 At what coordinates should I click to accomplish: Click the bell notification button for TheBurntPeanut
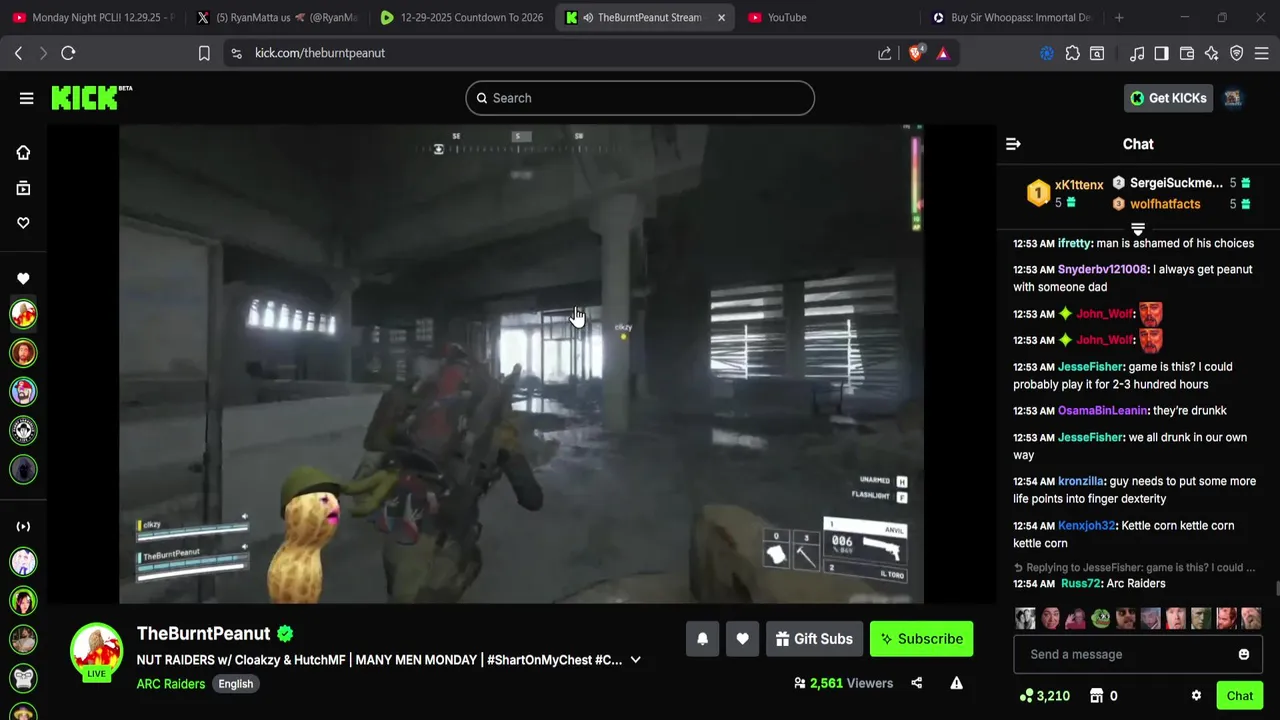pos(702,639)
